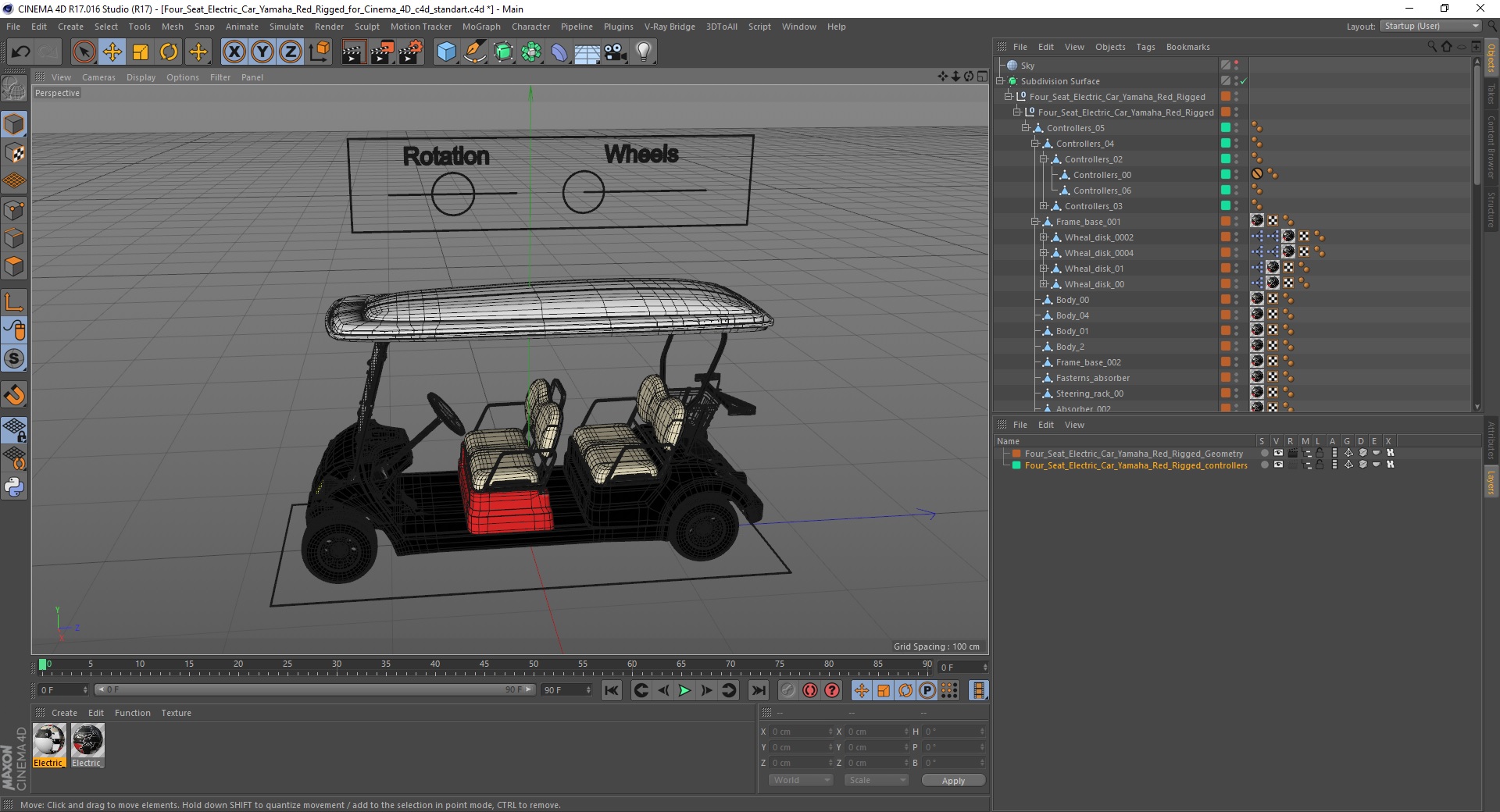Open the Layout Startup dropdown

tap(1430, 26)
